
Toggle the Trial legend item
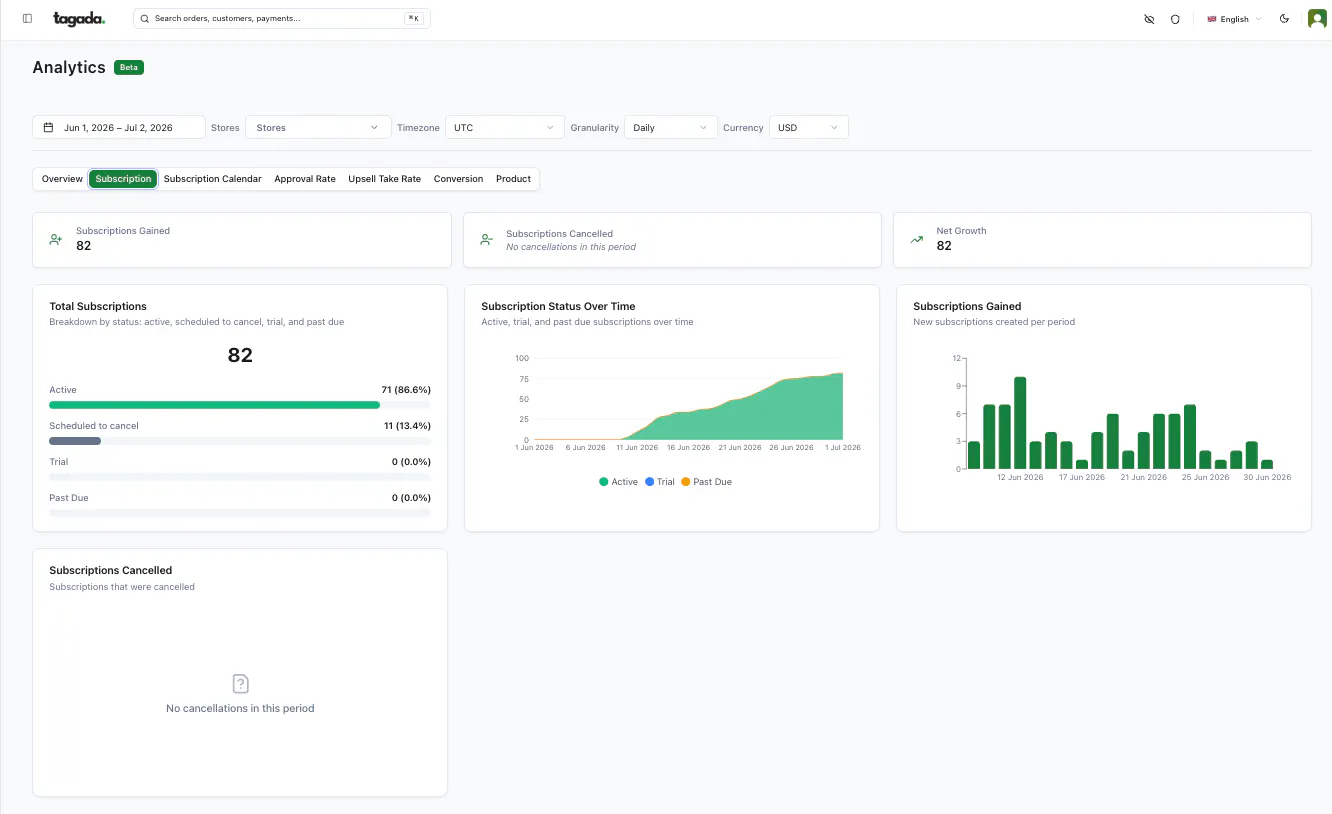(x=660, y=482)
